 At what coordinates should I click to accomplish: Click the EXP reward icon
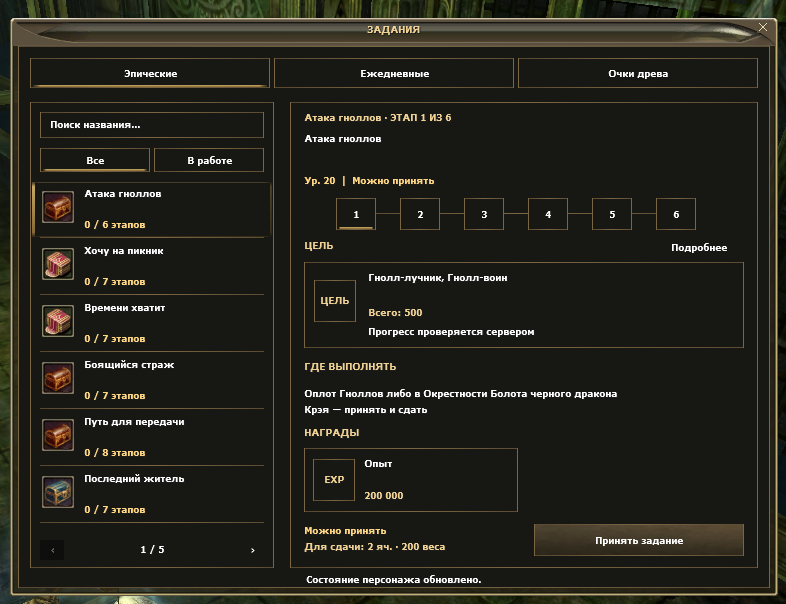334,480
